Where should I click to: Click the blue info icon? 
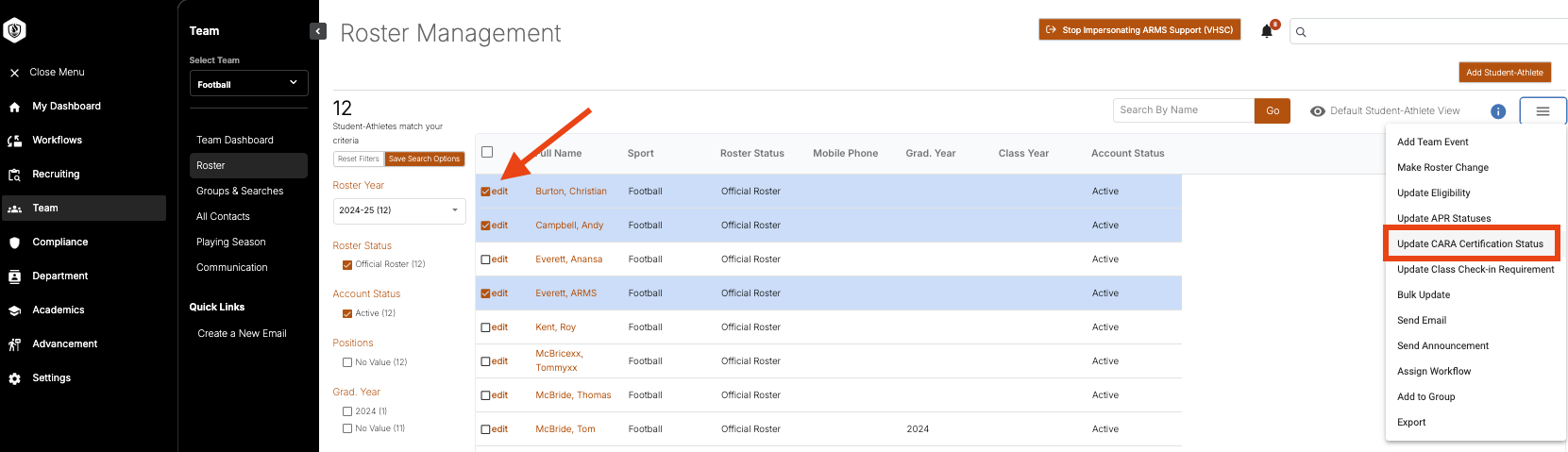tap(1498, 111)
